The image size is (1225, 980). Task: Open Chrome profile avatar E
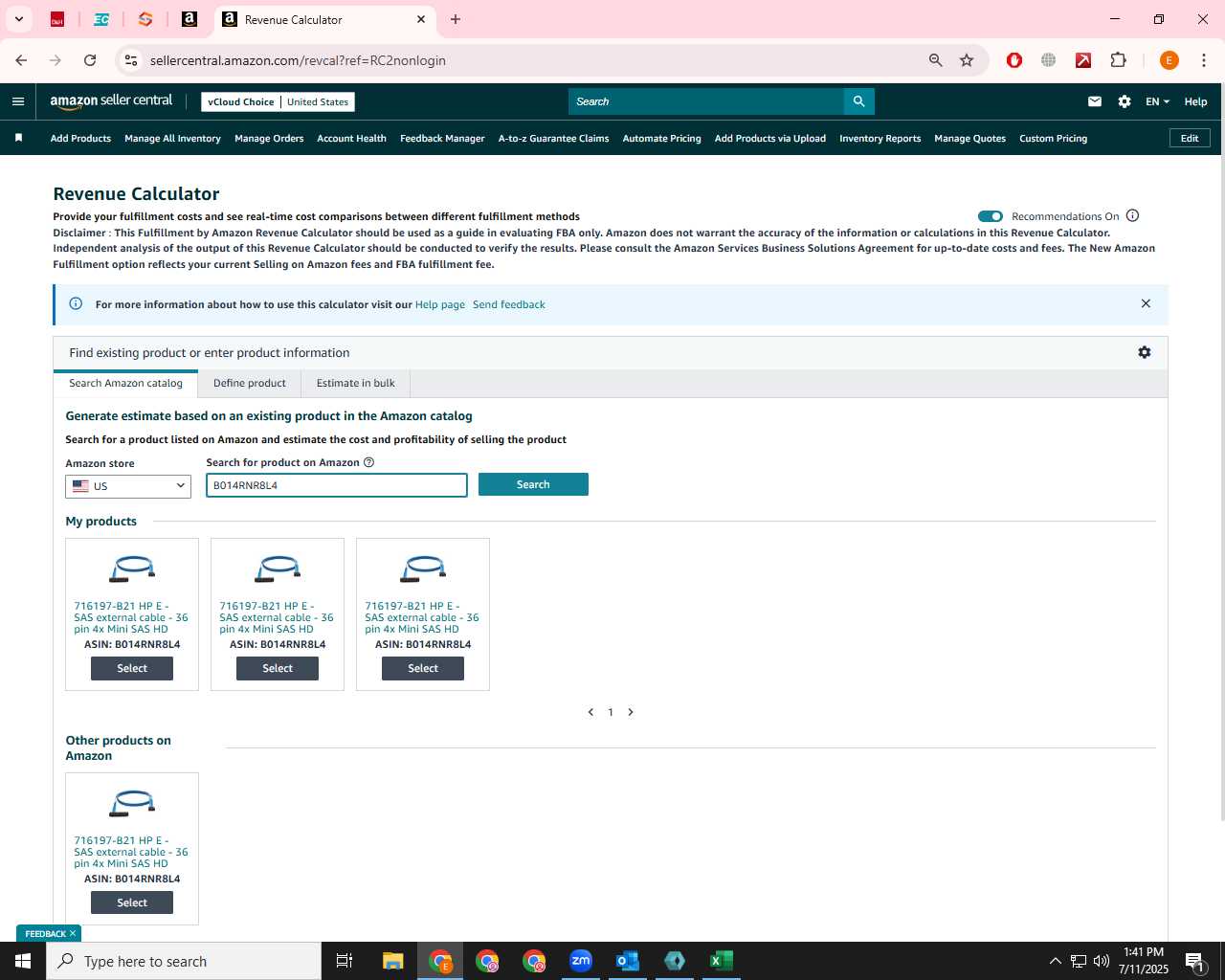click(1169, 60)
